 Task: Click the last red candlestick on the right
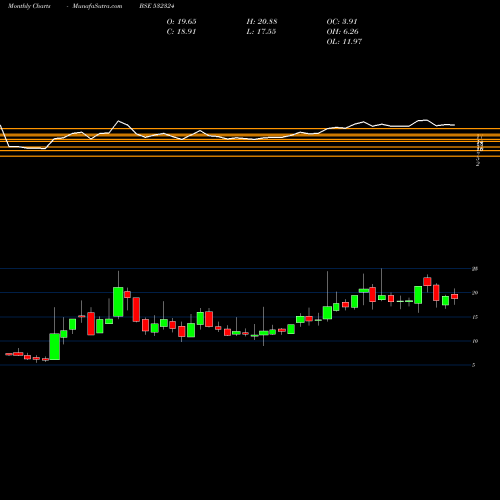(x=455, y=296)
